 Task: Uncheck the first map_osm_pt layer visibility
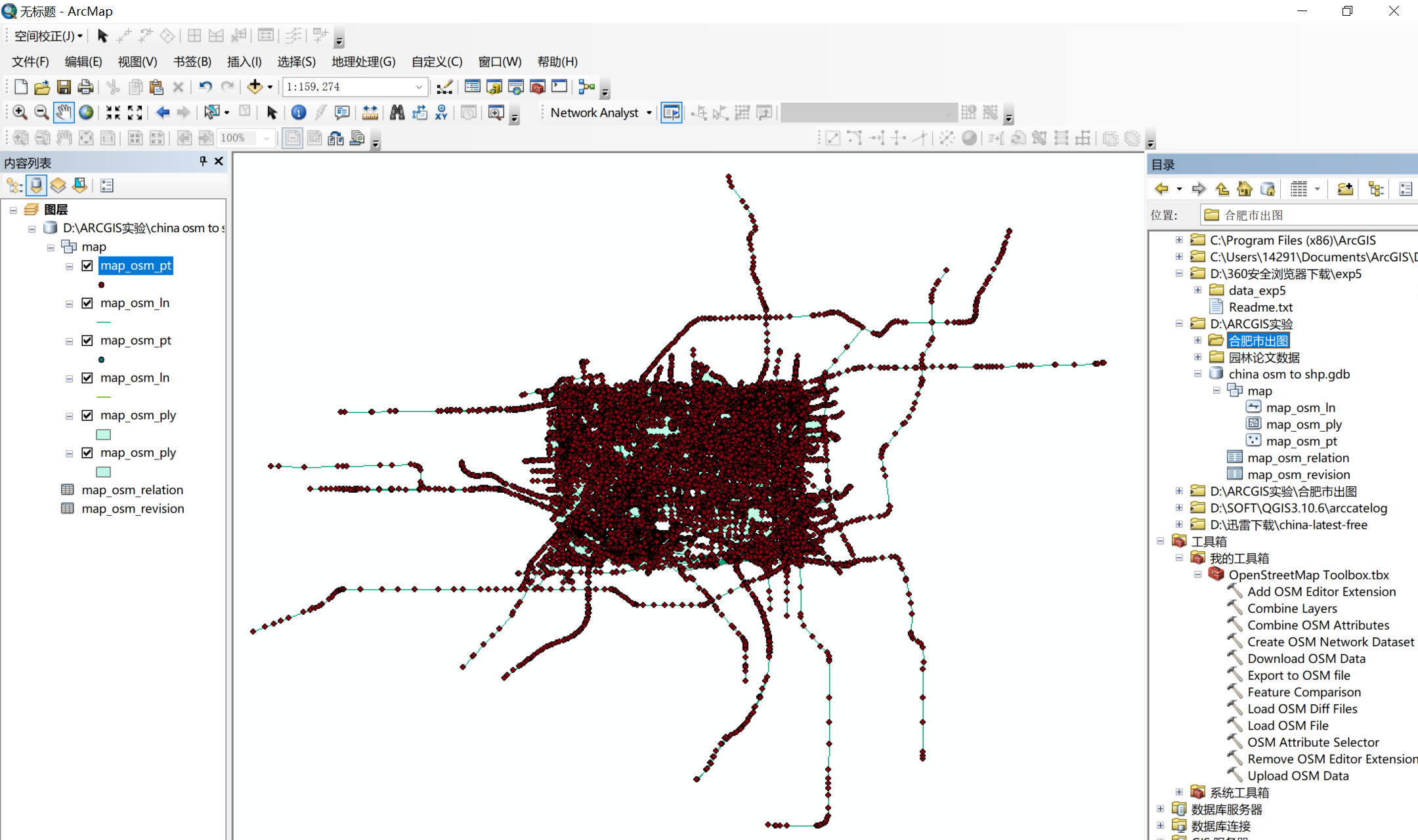pyautogui.click(x=87, y=266)
